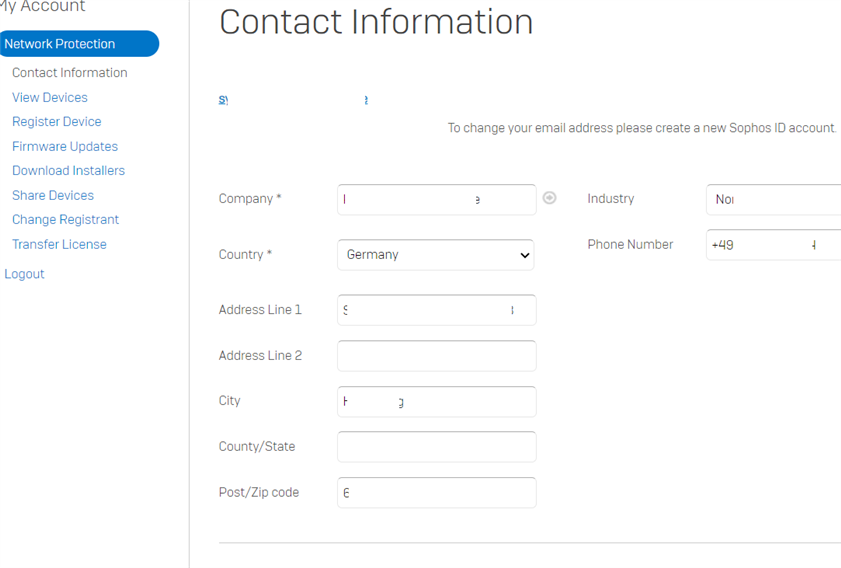Image resolution: width=841 pixels, height=568 pixels.
Task: Focus the Address Line 1 field
Action: tap(437, 310)
